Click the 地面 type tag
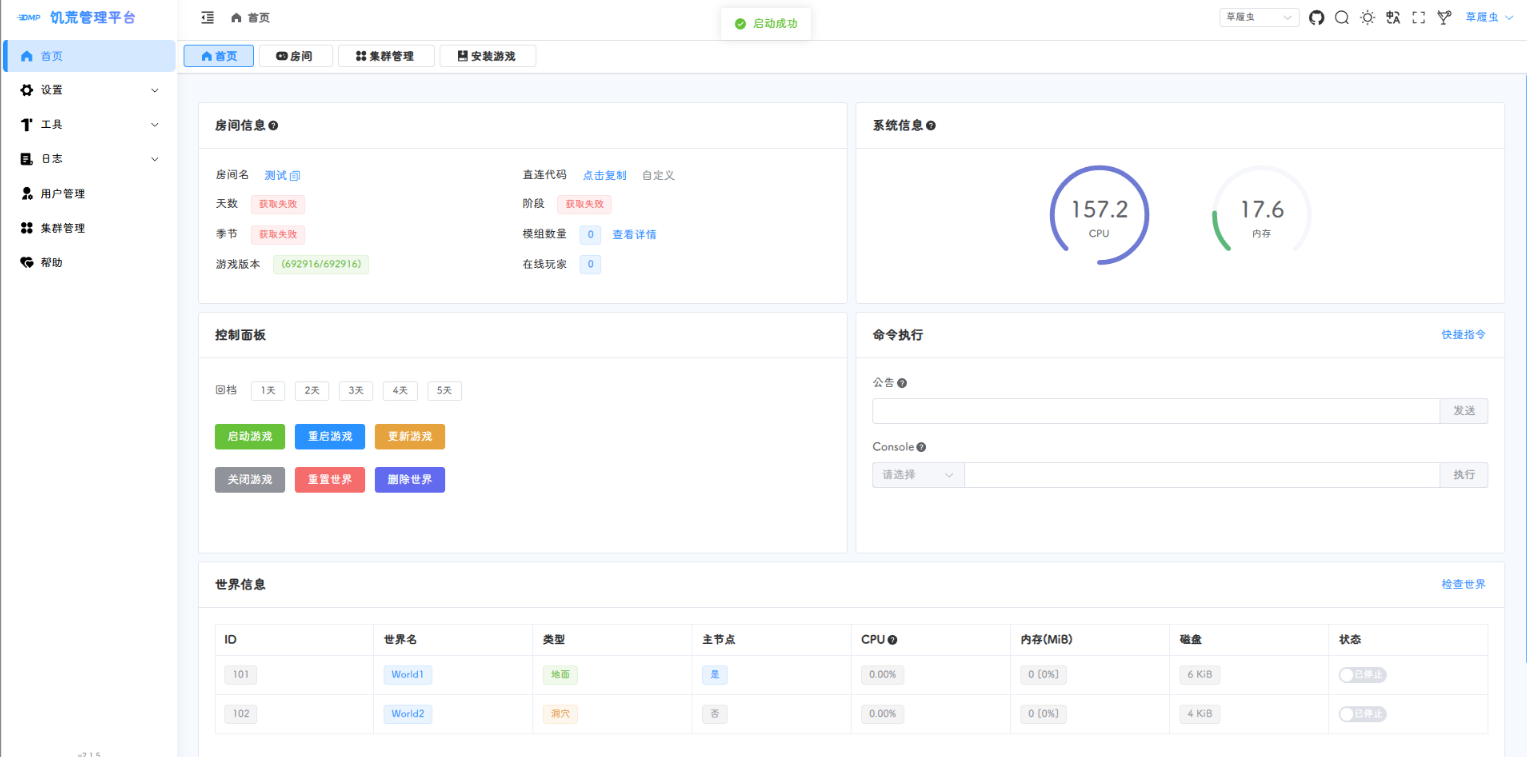 [x=560, y=675]
